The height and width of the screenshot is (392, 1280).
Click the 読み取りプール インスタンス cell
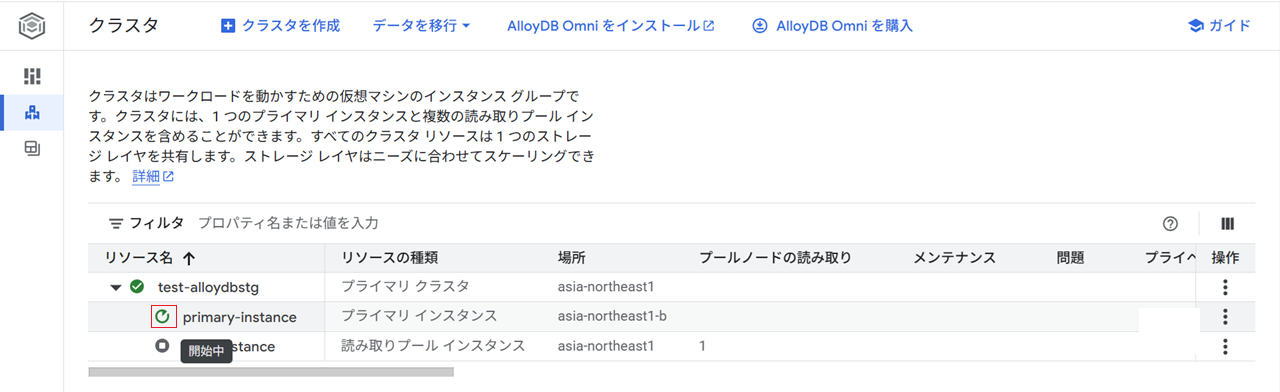point(433,346)
